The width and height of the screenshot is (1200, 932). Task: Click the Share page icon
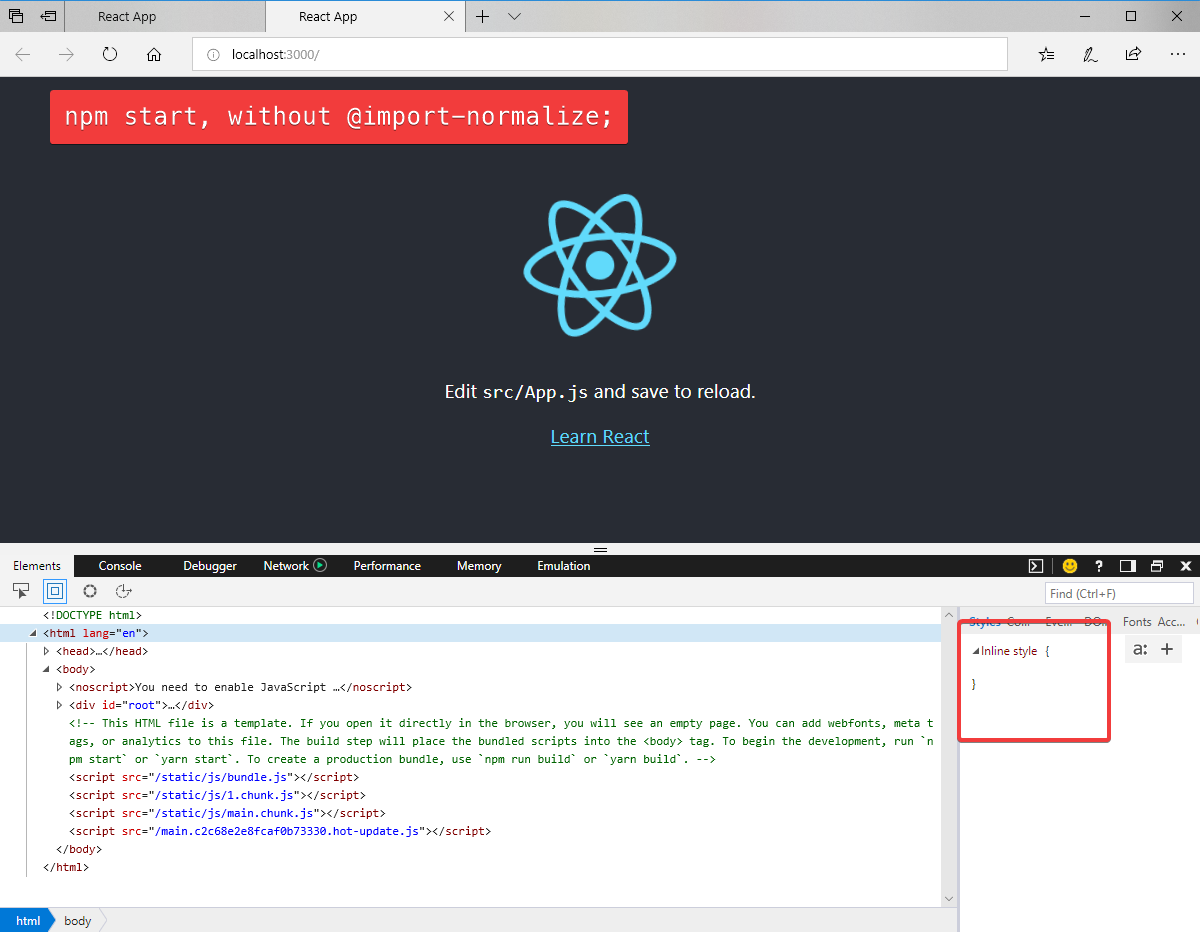(x=1133, y=54)
